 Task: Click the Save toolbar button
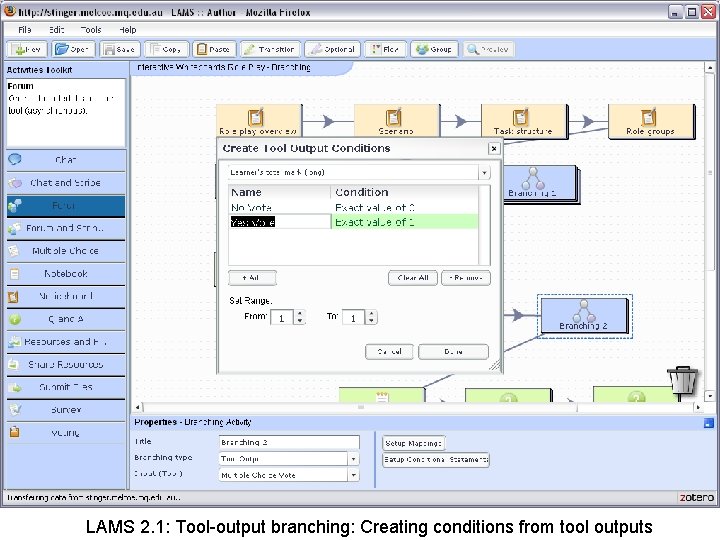pyautogui.click(x=119, y=49)
